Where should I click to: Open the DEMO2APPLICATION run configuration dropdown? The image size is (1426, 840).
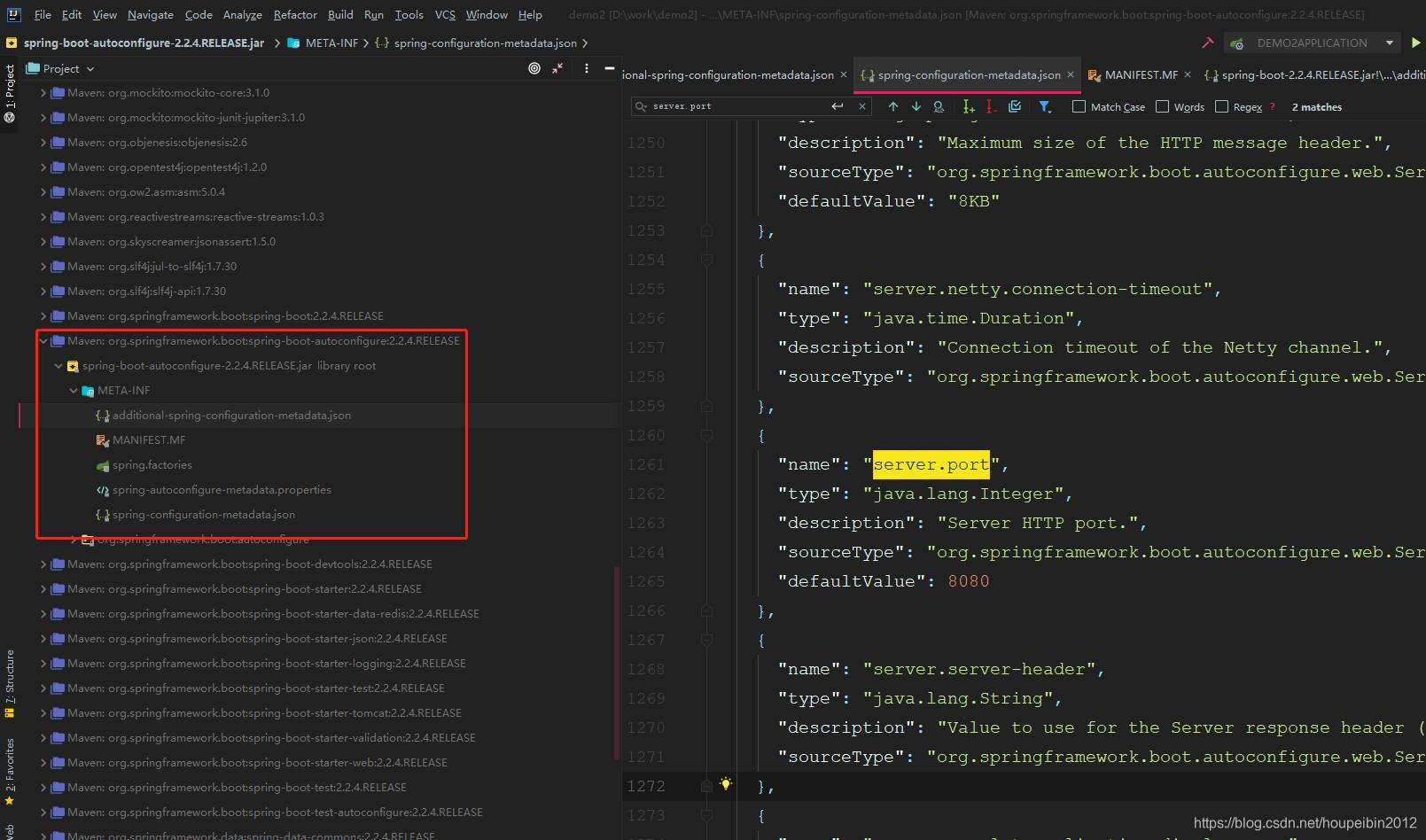click(x=1312, y=43)
